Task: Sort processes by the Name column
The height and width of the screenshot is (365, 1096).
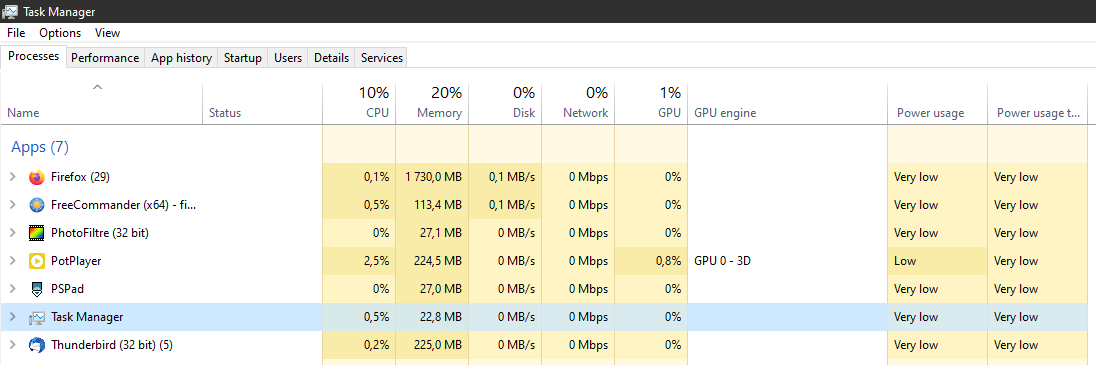Action: 102,103
